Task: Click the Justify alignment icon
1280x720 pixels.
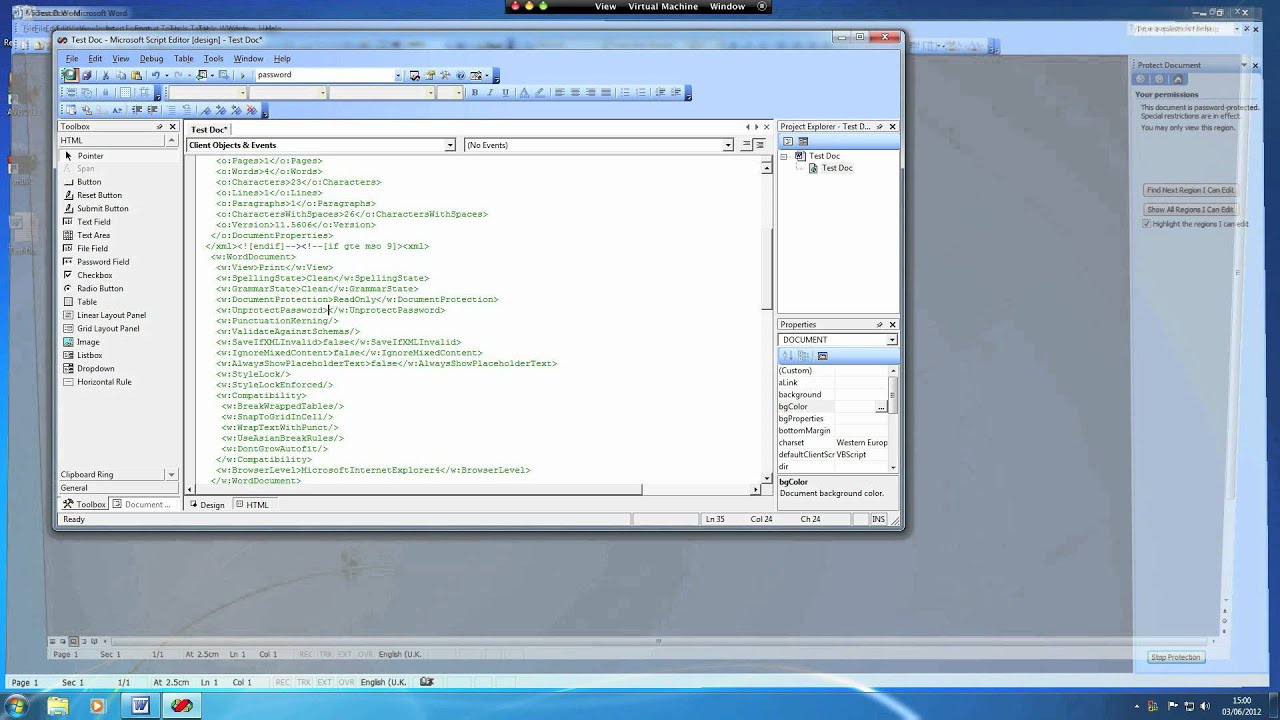Action: pyautogui.click(x=606, y=92)
